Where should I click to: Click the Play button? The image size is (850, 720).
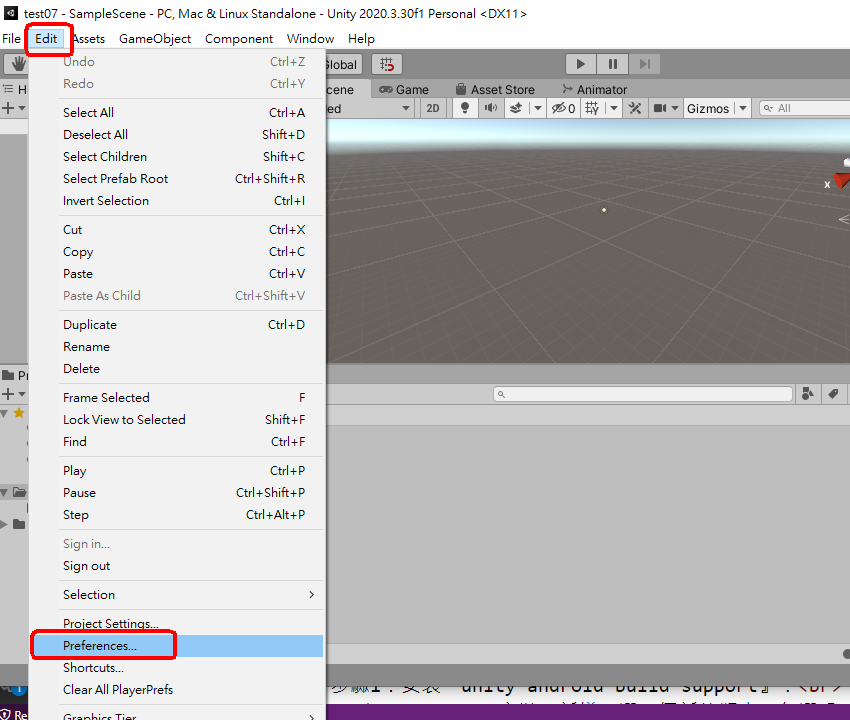[581, 64]
